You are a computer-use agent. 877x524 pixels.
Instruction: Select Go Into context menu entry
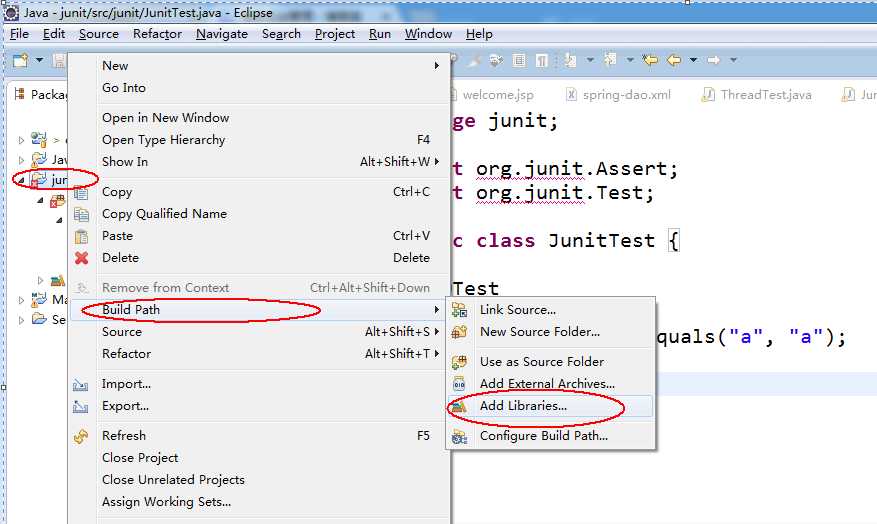pyautogui.click(x=258, y=88)
